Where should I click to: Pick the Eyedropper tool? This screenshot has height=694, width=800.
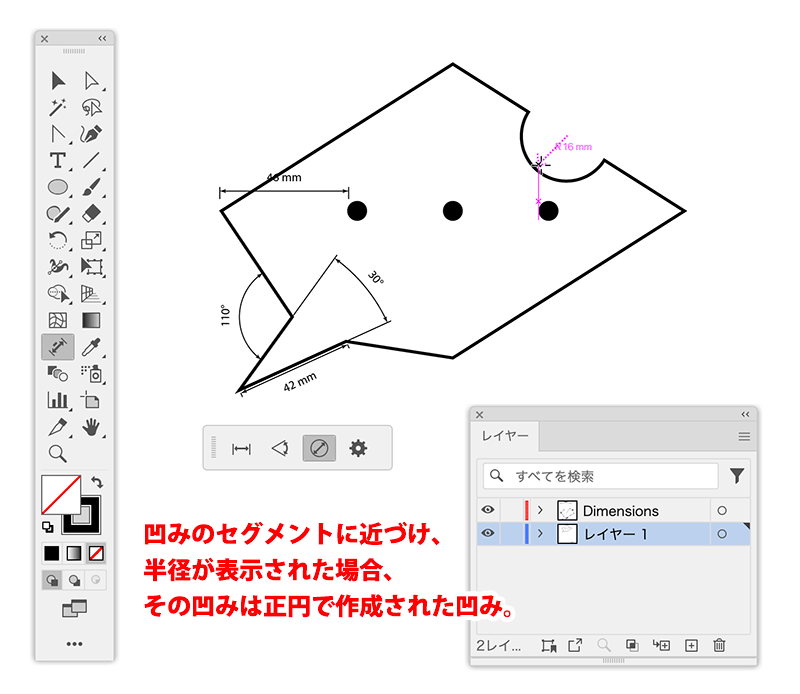pyautogui.click(x=90, y=346)
